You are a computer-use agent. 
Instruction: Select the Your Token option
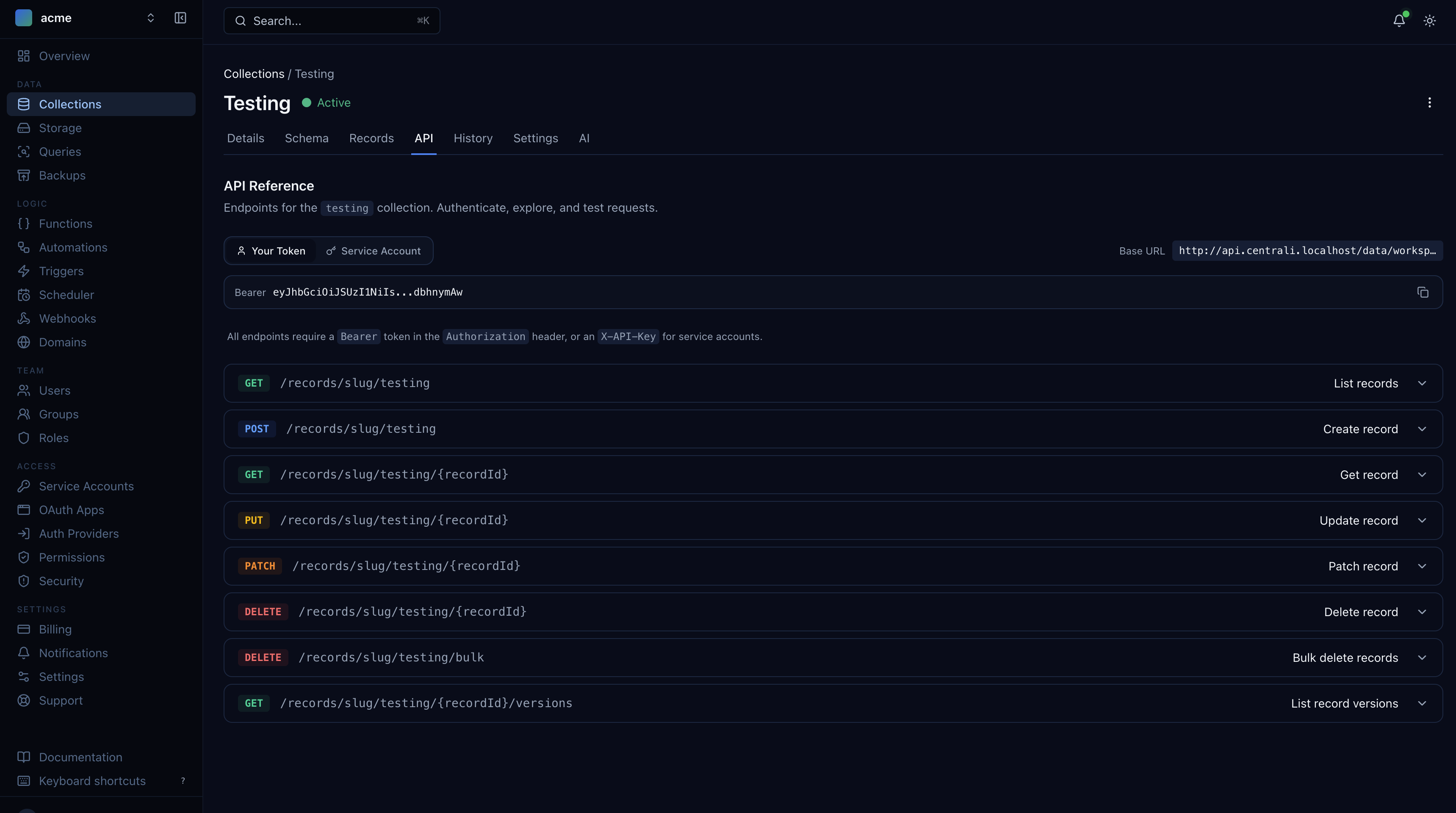271,251
